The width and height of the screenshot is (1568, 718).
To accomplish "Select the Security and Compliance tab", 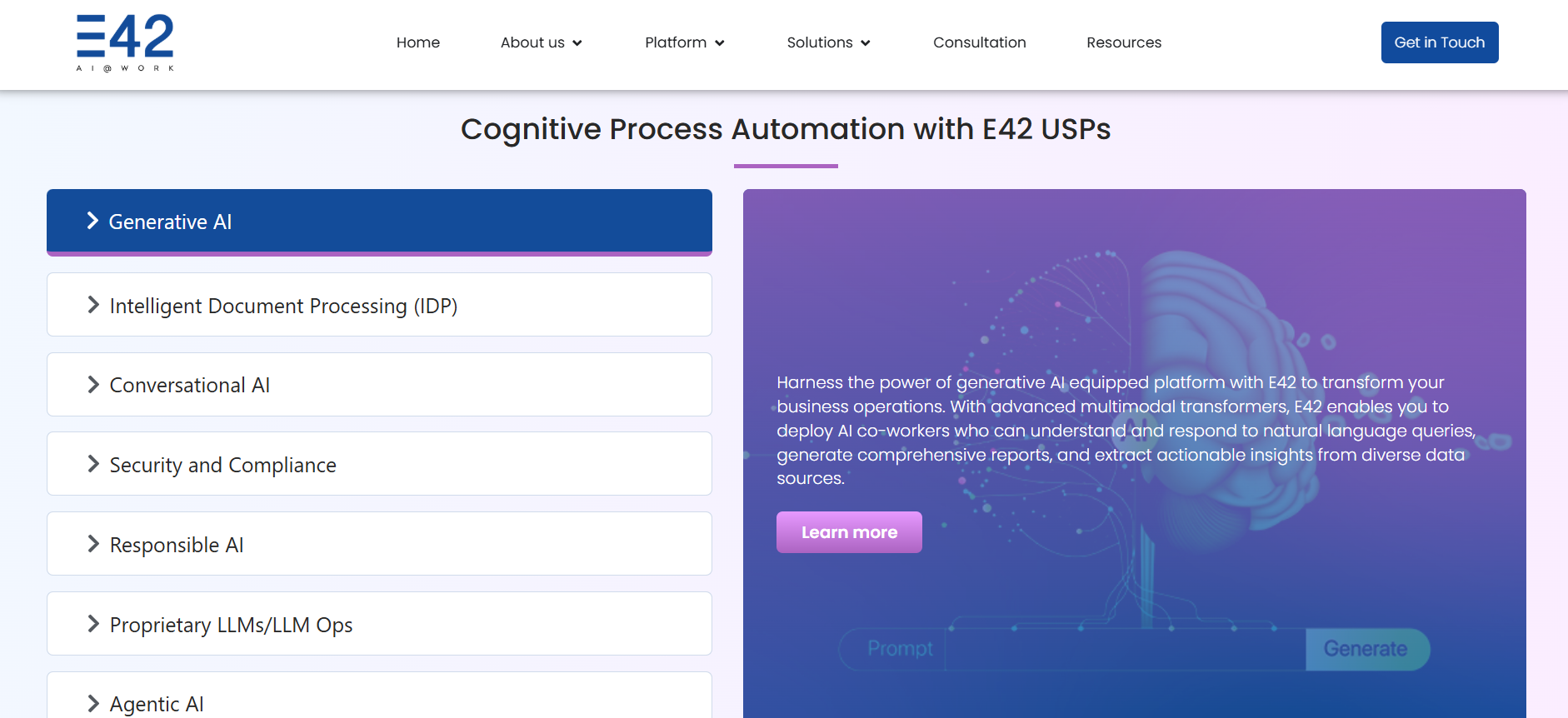I will [379, 464].
